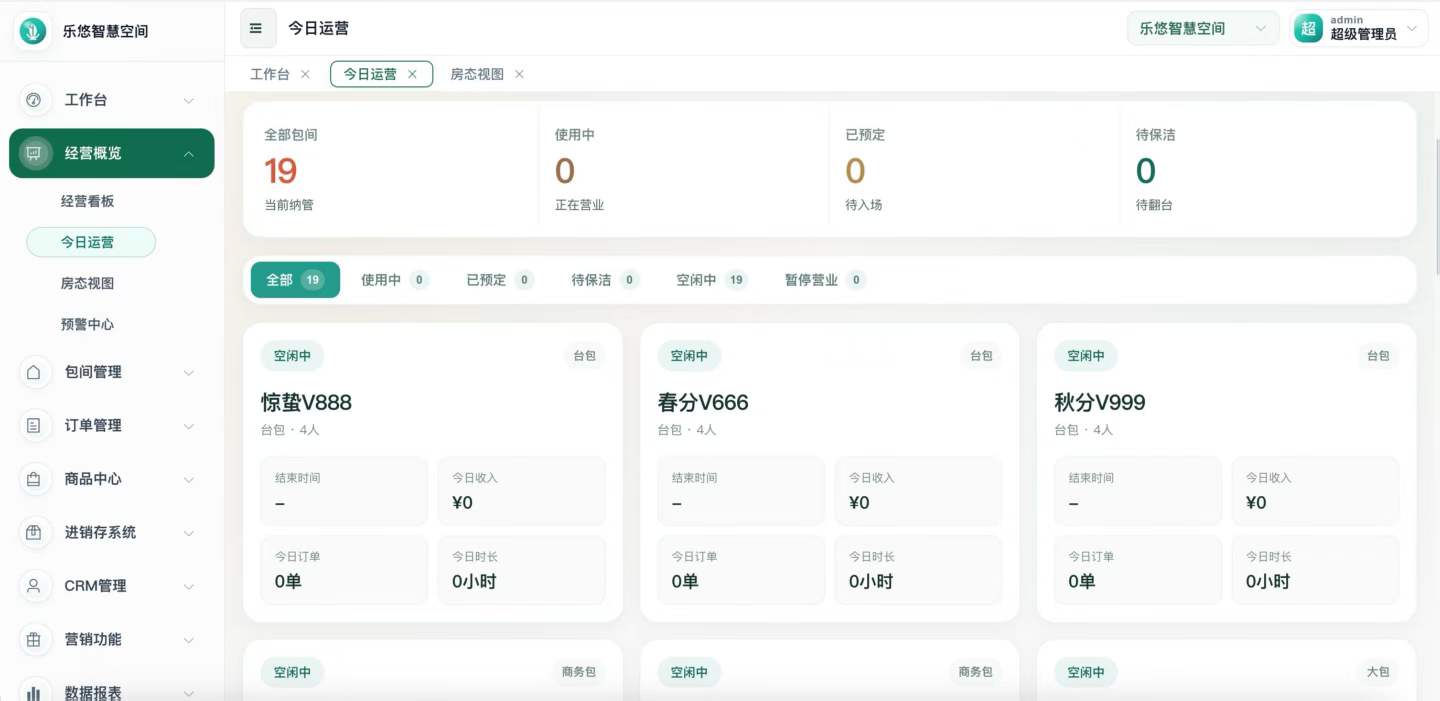Click the 进销存系统 box icon
Image resolution: width=1440 pixels, height=701 pixels.
pos(34,533)
